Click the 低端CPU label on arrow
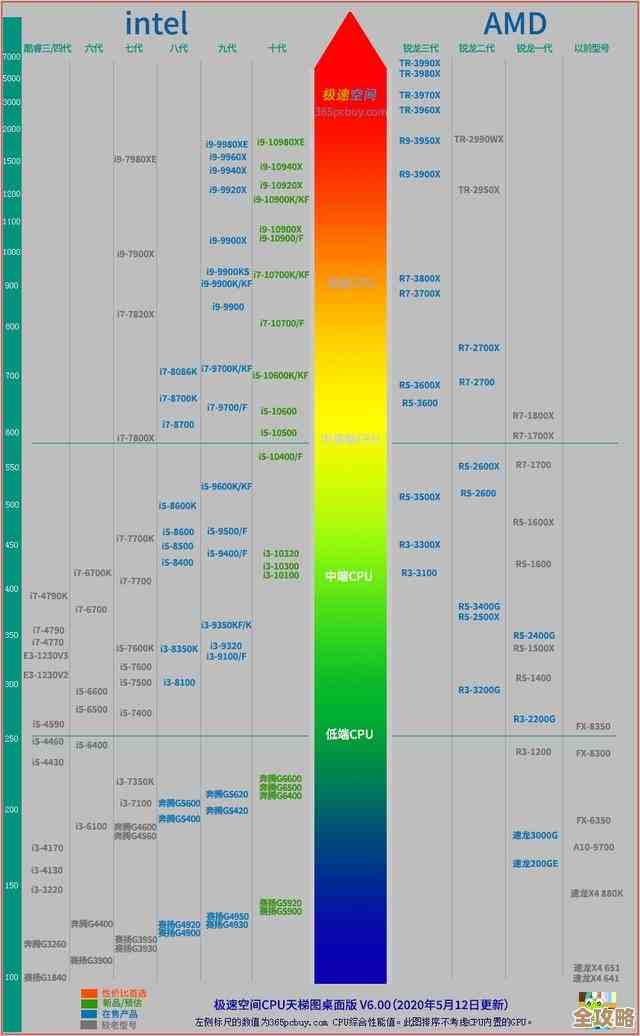Viewport: 640px width, 1036px height. point(349,734)
